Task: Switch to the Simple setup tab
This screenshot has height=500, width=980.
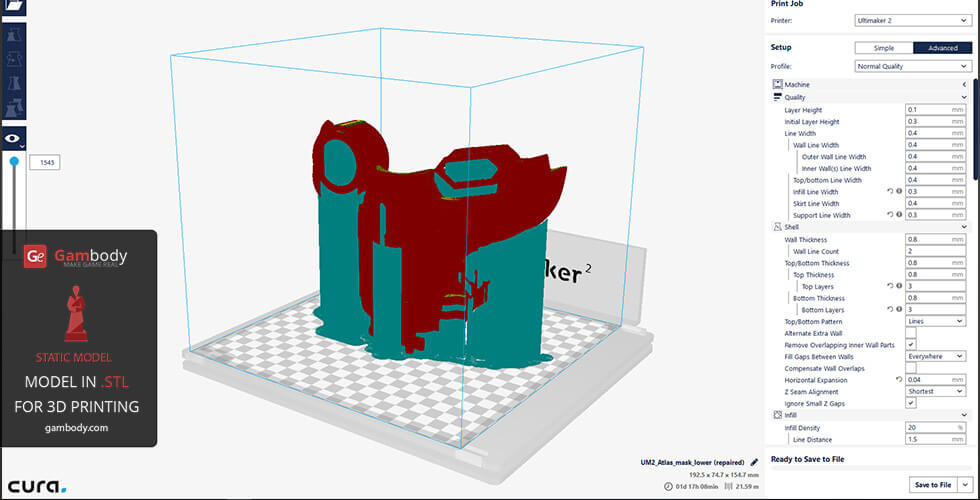Action: point(884,48)
